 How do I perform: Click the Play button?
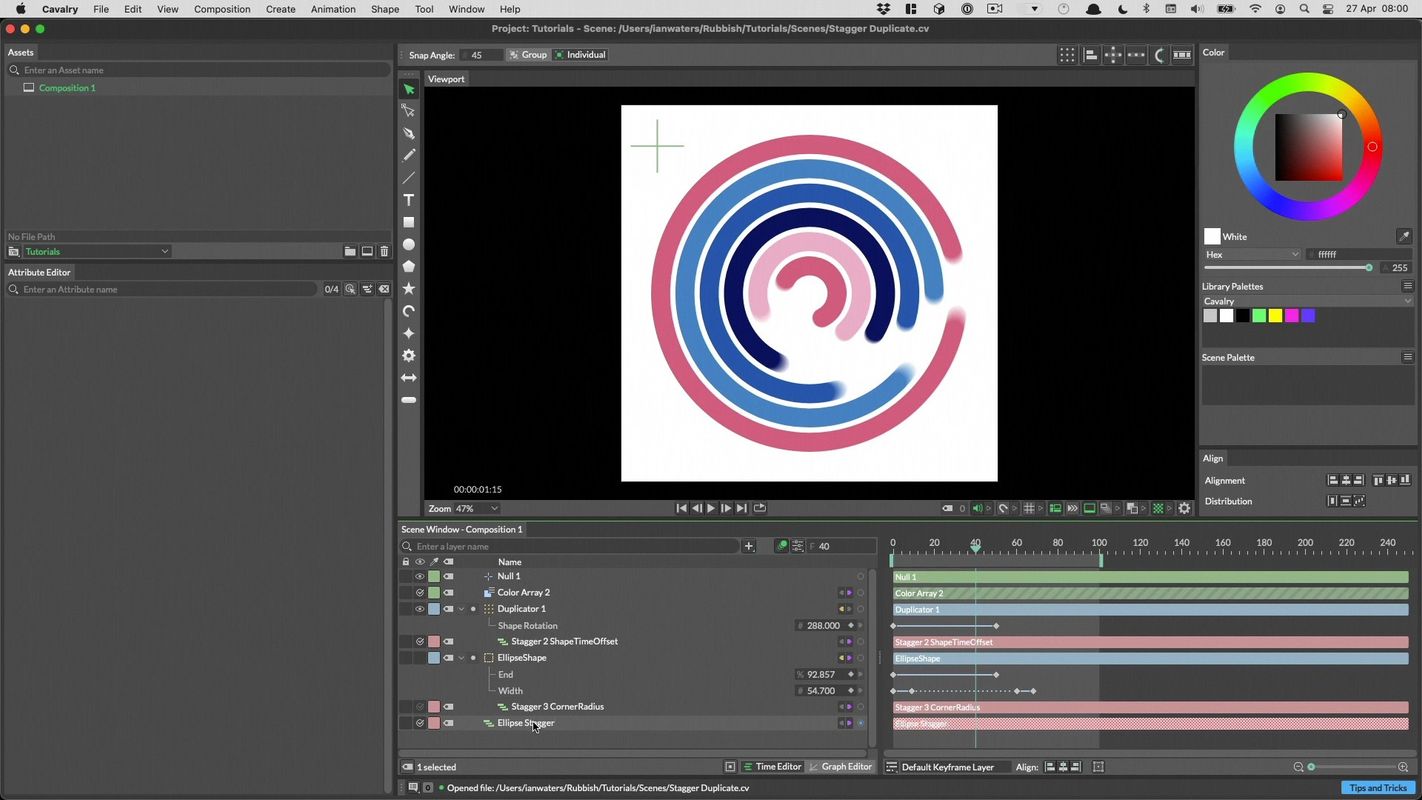711,508
